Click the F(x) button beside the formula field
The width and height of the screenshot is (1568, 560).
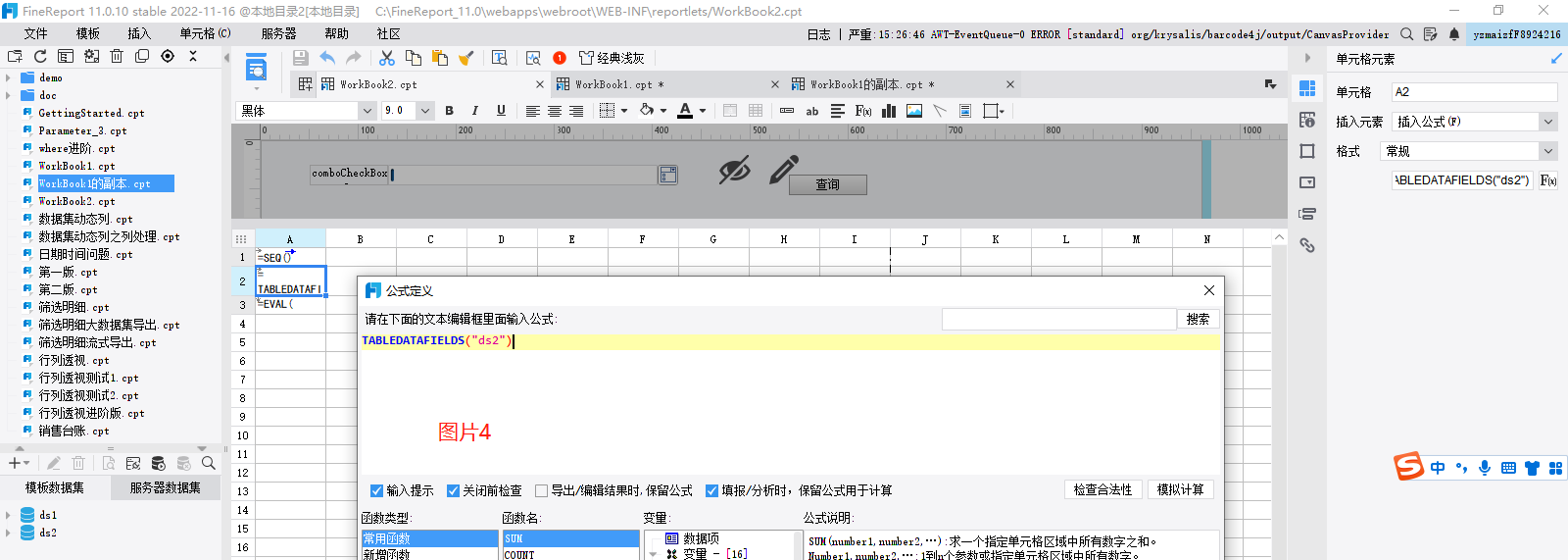[1547, 180]
